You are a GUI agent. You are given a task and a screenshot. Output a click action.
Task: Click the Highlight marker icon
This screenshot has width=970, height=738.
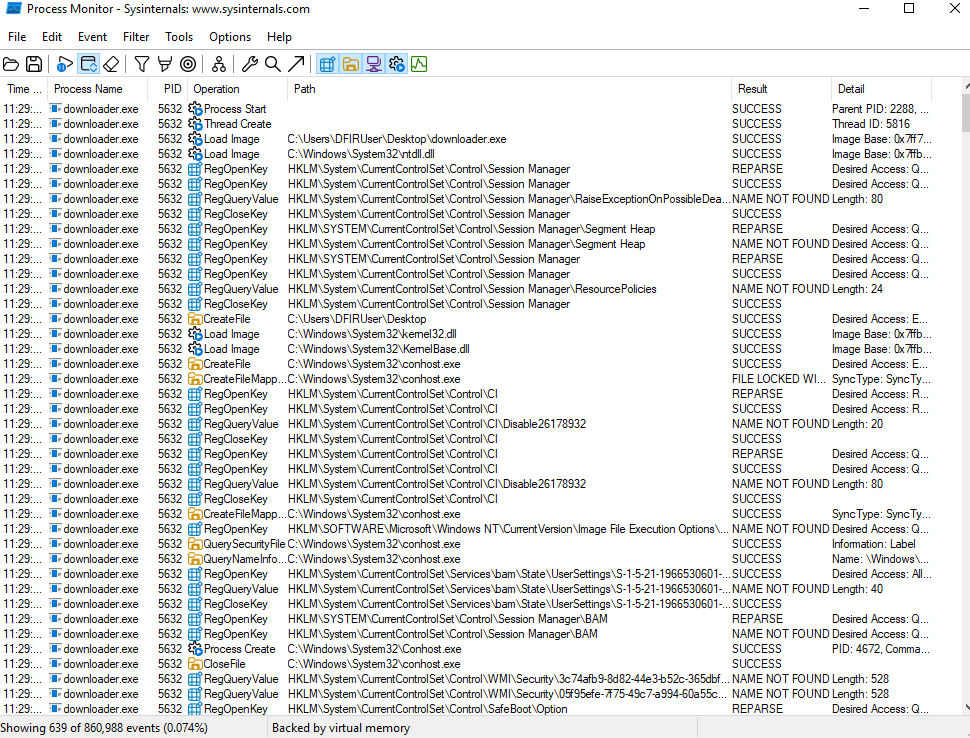pyautogui.click(x=164, y=64)
